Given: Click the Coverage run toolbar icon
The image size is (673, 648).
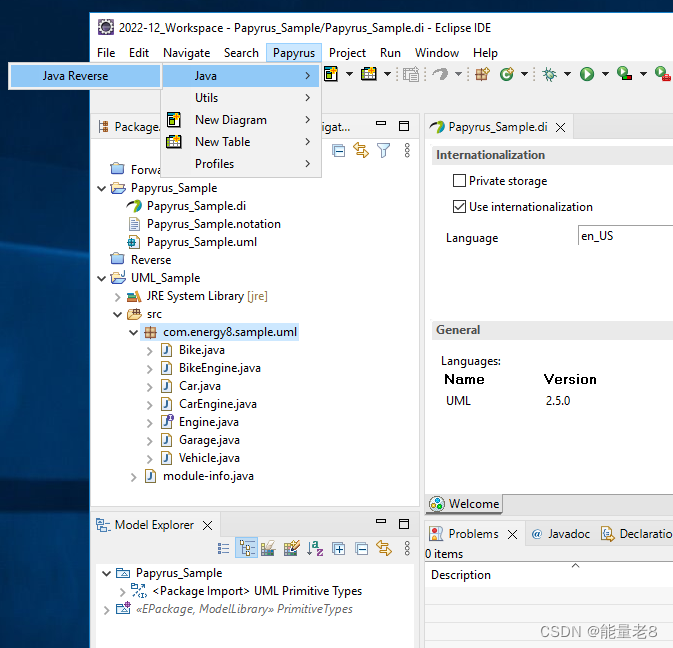Looking at the screenshot, I should [x=624, y=74].
